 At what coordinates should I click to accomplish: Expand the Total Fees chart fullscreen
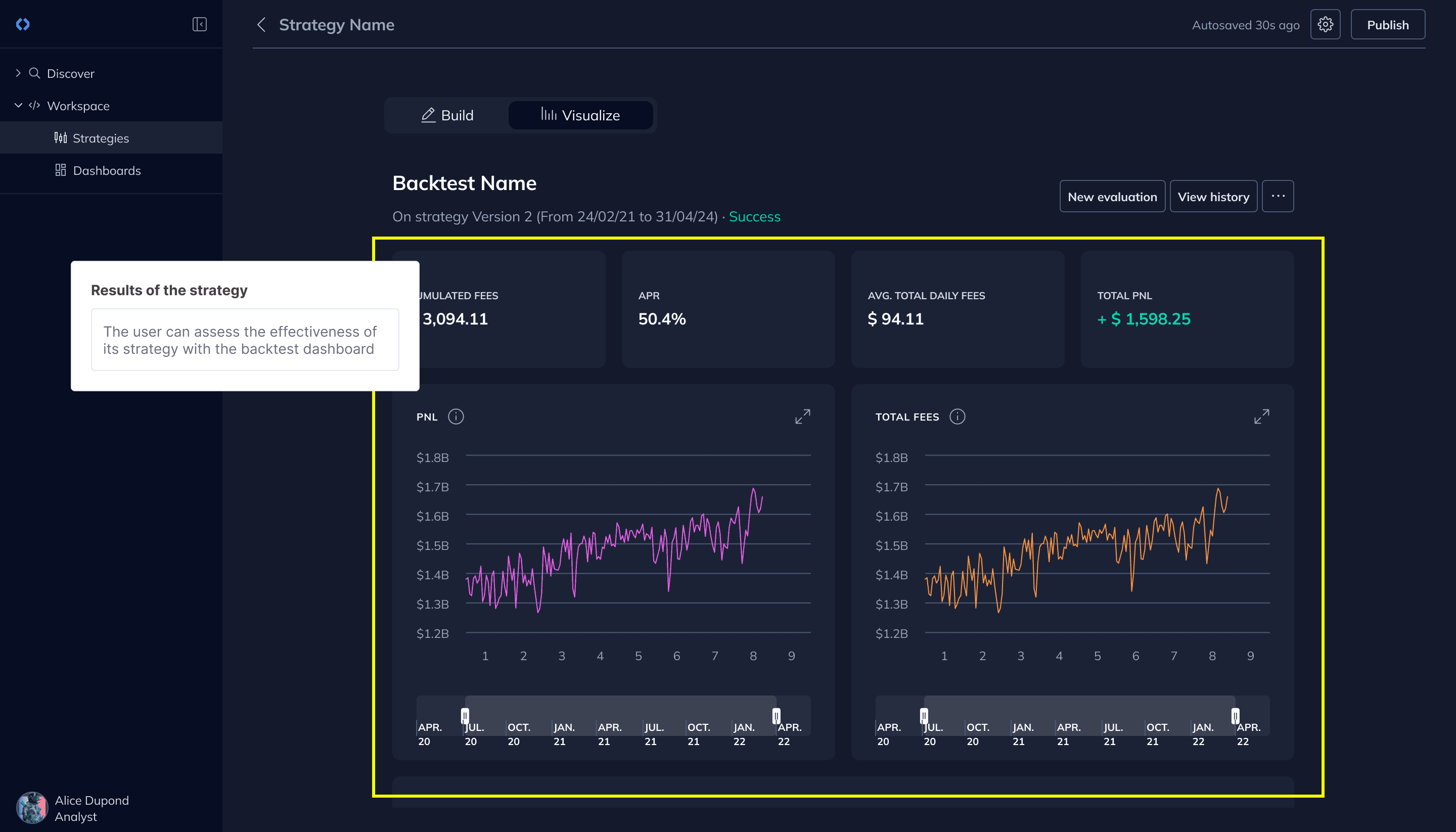click(x=1261, y=417)
